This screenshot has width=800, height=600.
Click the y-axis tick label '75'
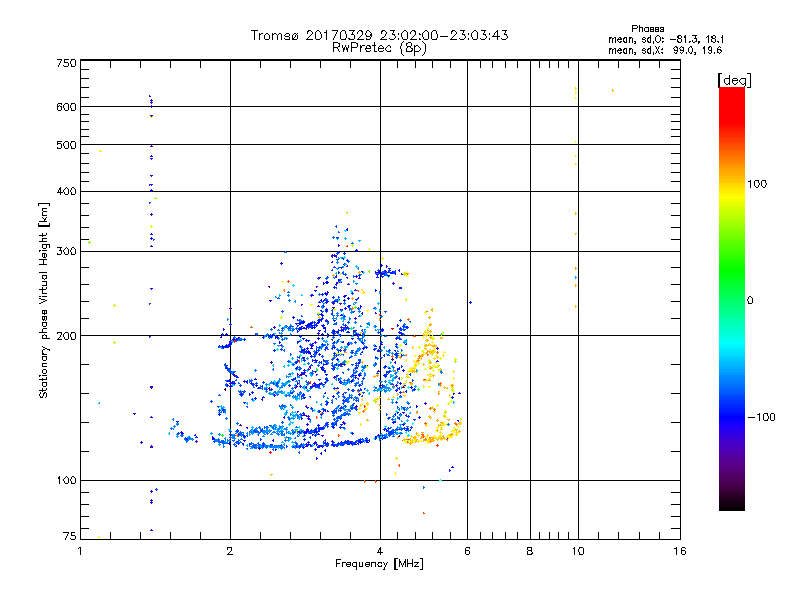point(70,536)
